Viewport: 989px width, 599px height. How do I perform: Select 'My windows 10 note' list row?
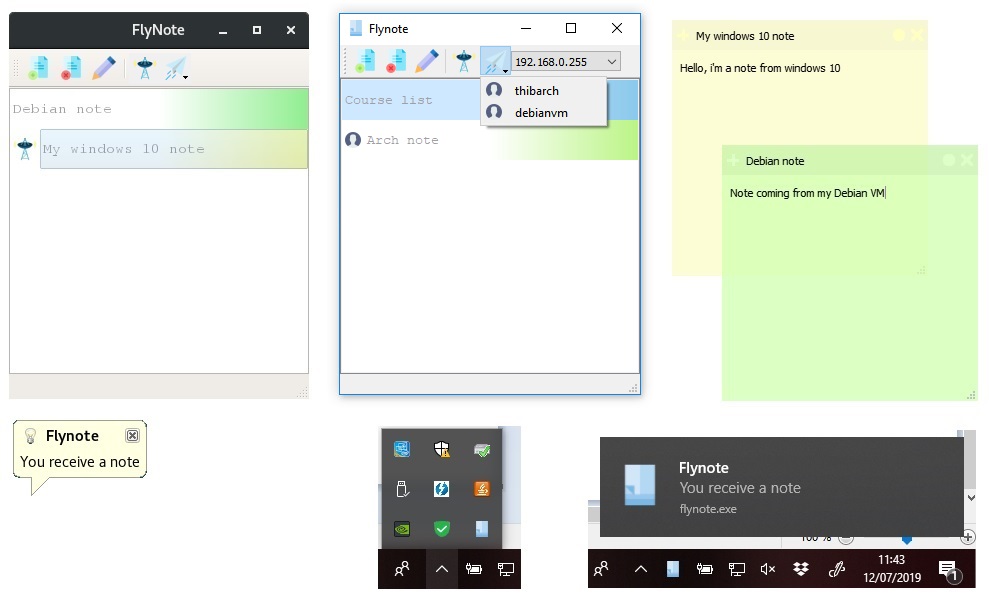pos(174,149)
